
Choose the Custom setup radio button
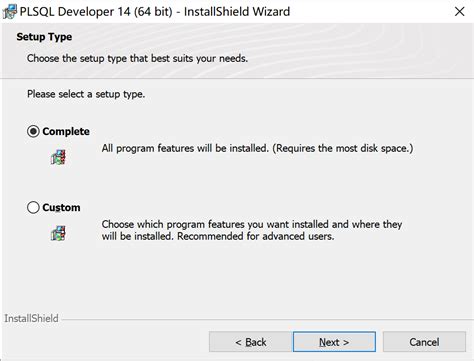pos(33,207)
